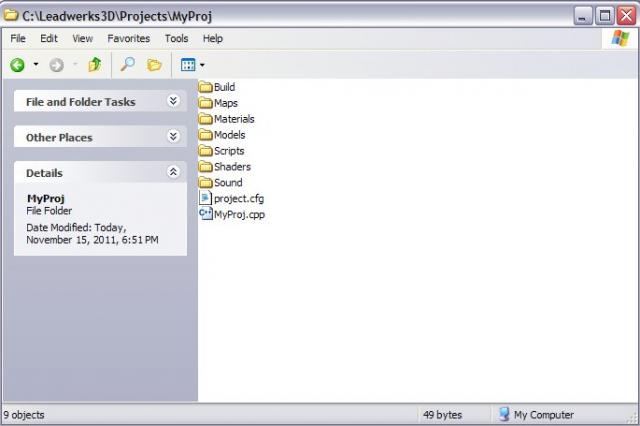Click the My Computer status bar icon
The width and height of the screenshot is (640, 426).
coord(504,414)
